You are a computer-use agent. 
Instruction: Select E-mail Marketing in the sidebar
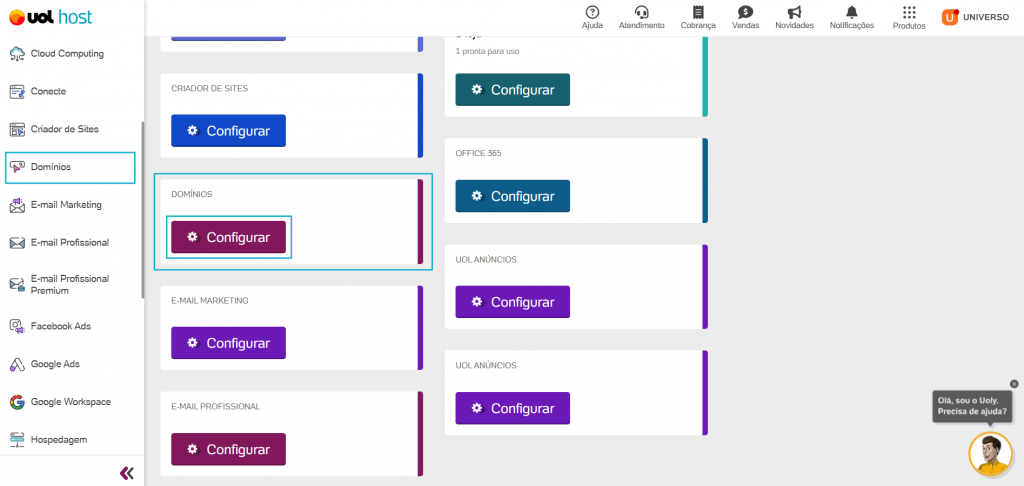[66, 205]
